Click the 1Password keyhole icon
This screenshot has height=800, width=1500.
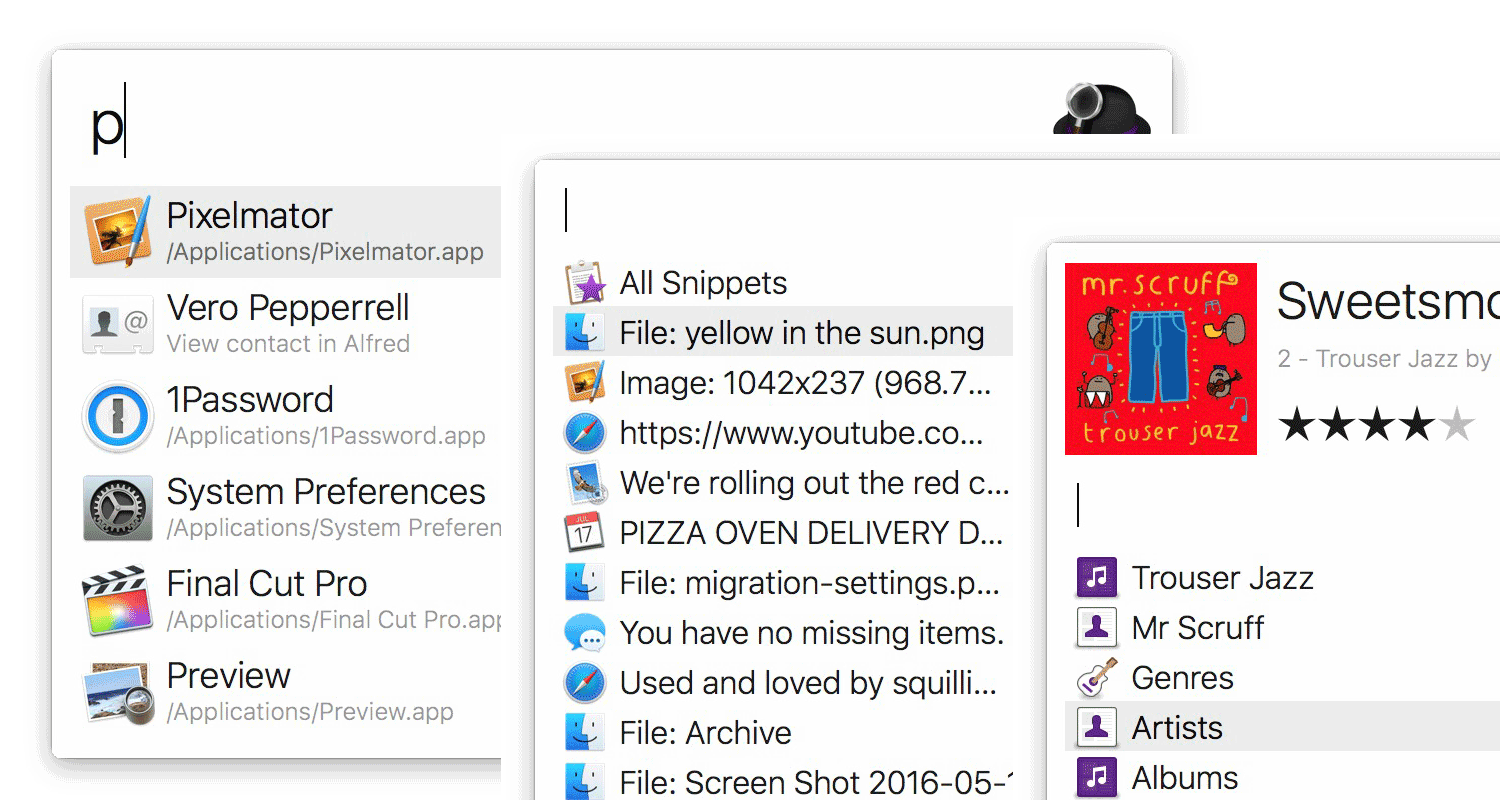pyautogui.click(x=118, y=416)
